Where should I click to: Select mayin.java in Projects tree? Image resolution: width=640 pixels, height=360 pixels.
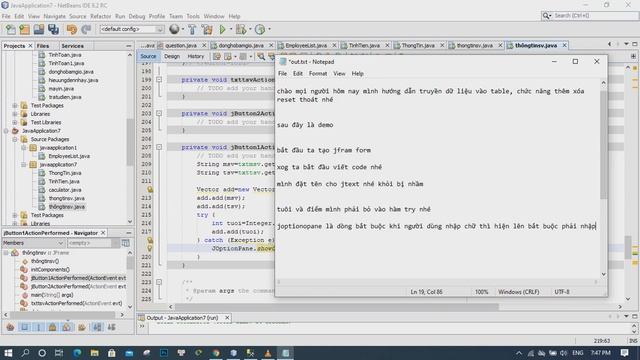click(61, 89)
